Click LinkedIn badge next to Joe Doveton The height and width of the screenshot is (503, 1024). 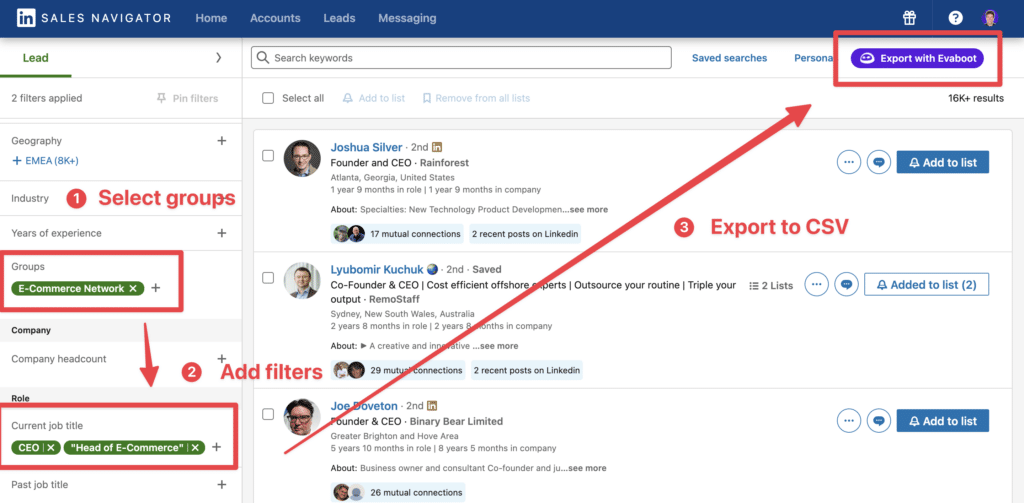click(432, 406)
